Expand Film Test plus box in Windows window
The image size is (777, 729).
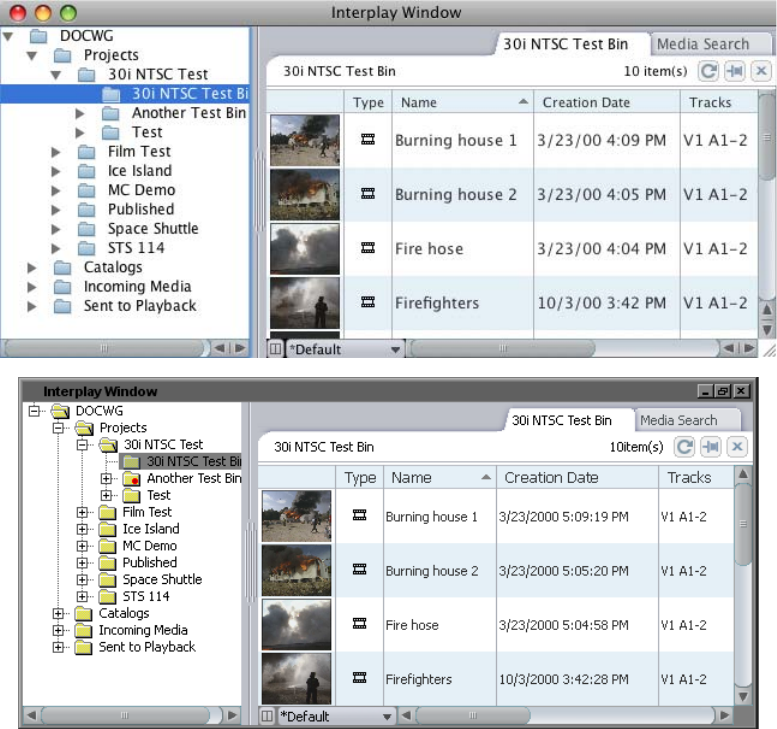point(82,512)
